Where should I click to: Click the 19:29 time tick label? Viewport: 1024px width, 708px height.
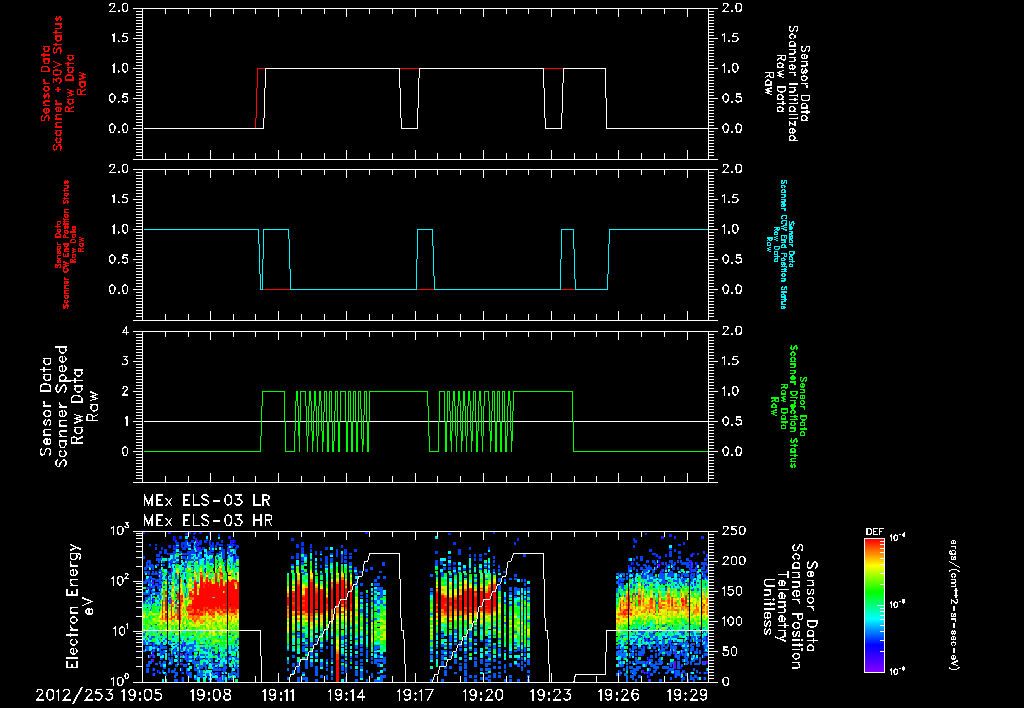[x=686, y=696]
